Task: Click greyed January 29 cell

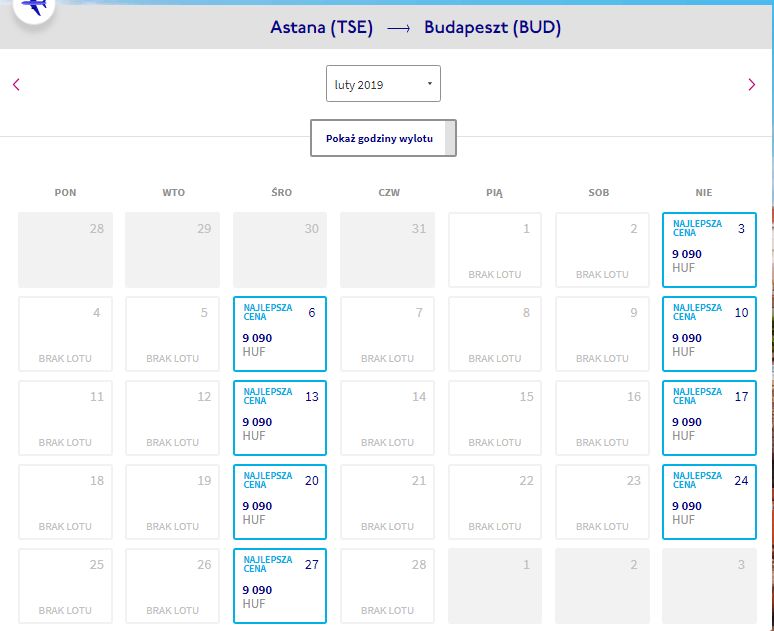Action: click(x=172, y=250)
